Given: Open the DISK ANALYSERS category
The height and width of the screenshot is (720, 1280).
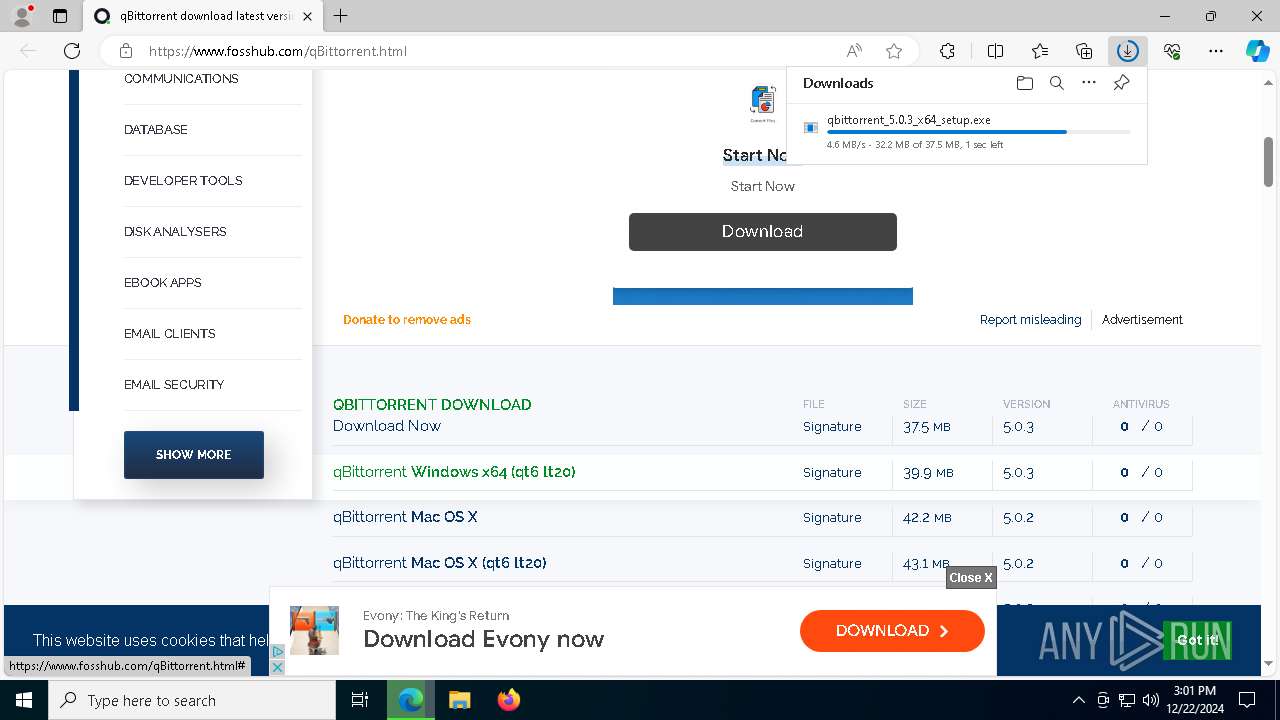Looking at the screenshot, I should [x=175, y=232].
